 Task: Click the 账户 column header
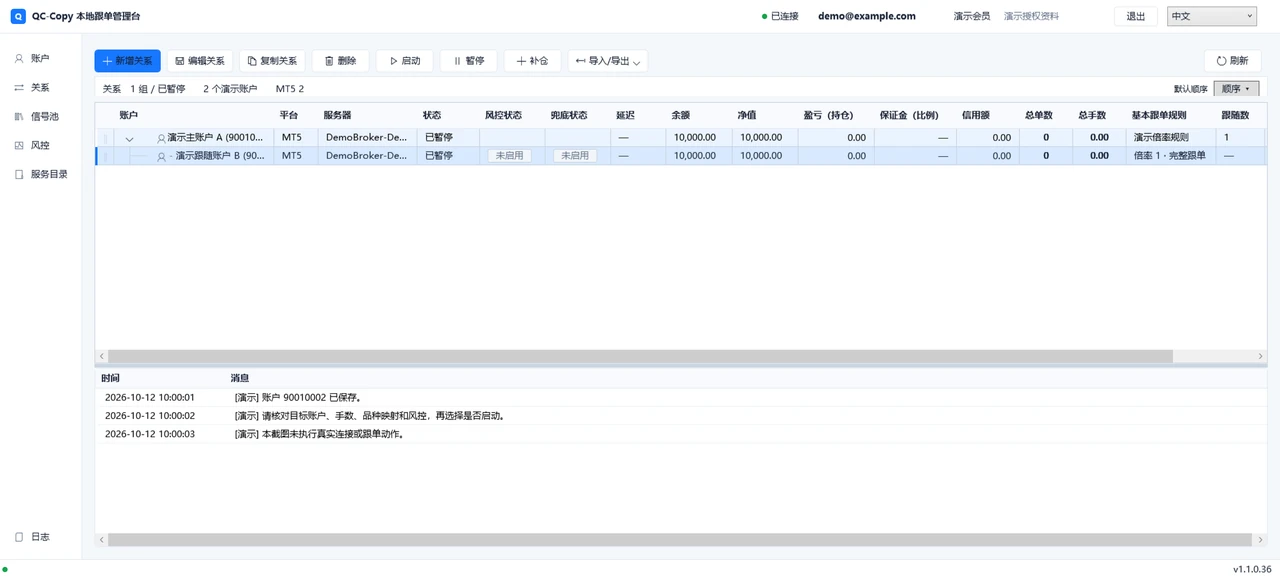(129, 115)
